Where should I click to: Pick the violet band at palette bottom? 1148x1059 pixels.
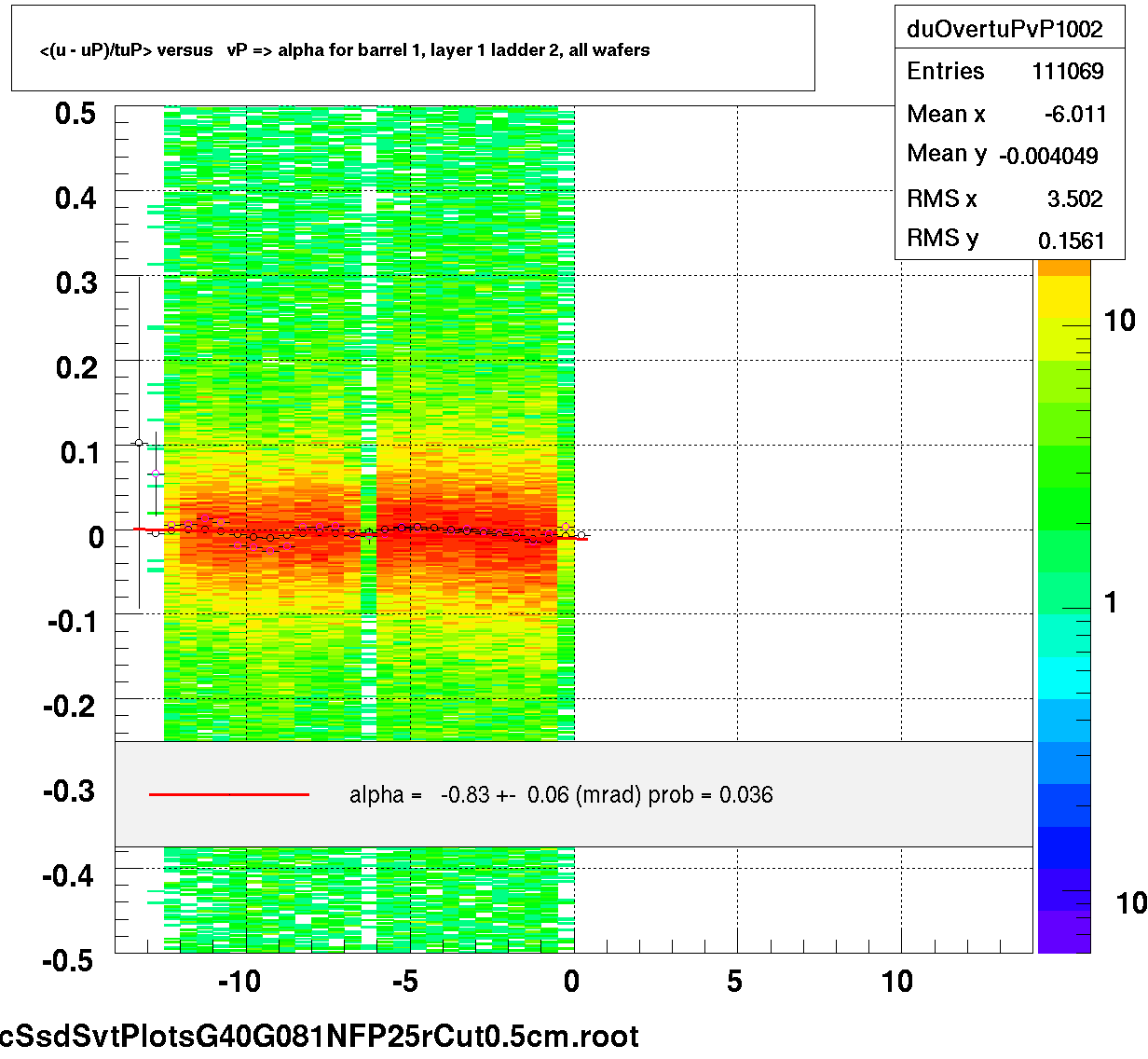1063,931
